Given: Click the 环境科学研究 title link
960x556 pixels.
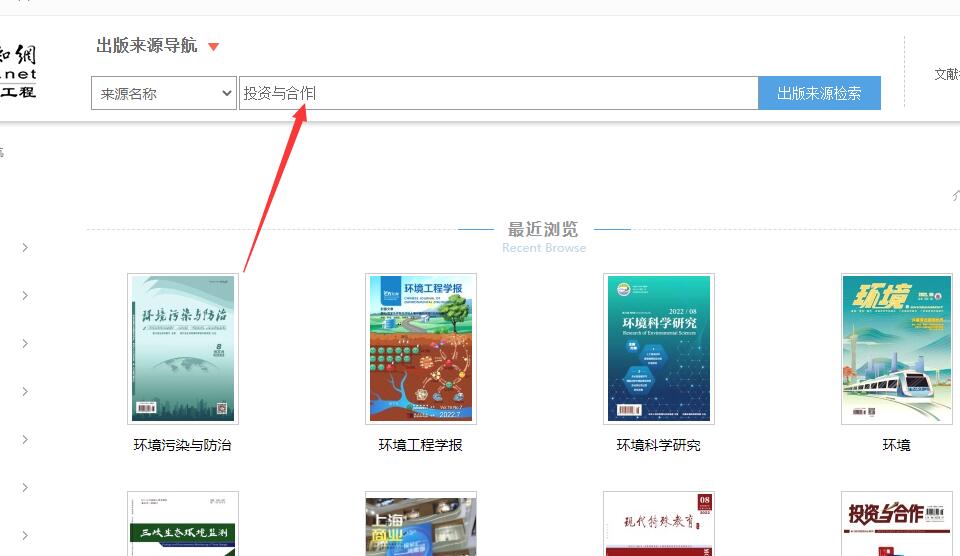Looking at the screenshot, I should point(659,445).
